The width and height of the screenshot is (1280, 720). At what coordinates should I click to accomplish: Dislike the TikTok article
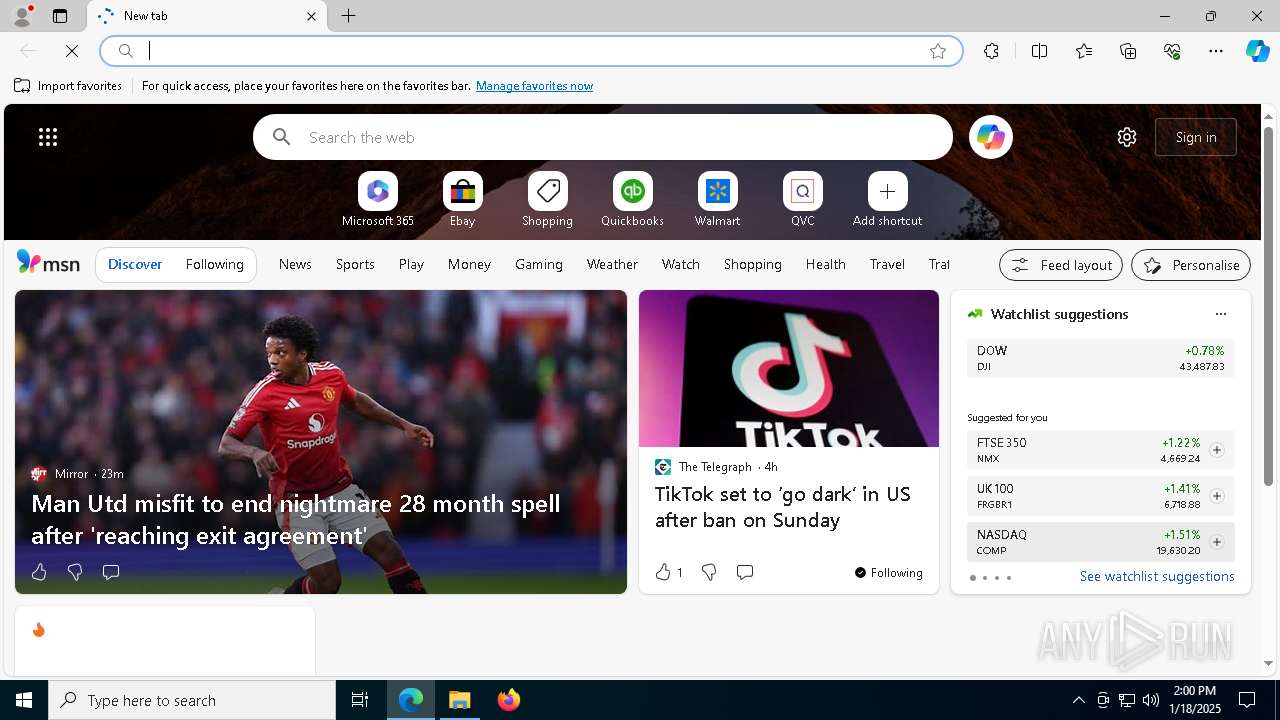point(709,572)
